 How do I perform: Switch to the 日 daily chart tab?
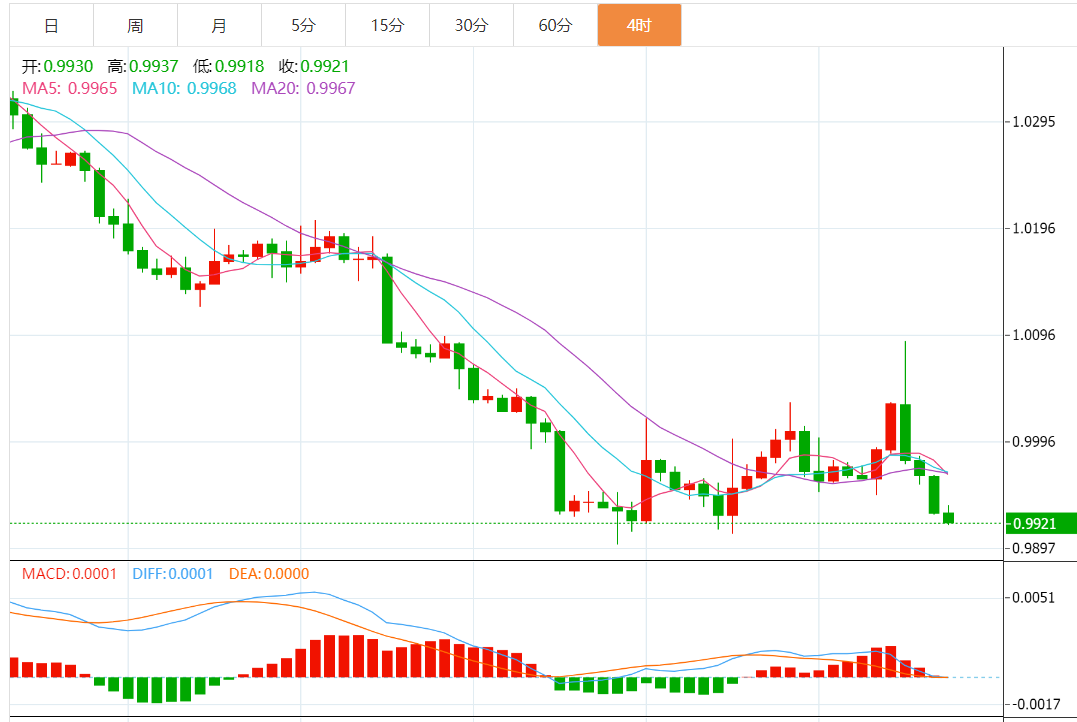coord(51,25)
